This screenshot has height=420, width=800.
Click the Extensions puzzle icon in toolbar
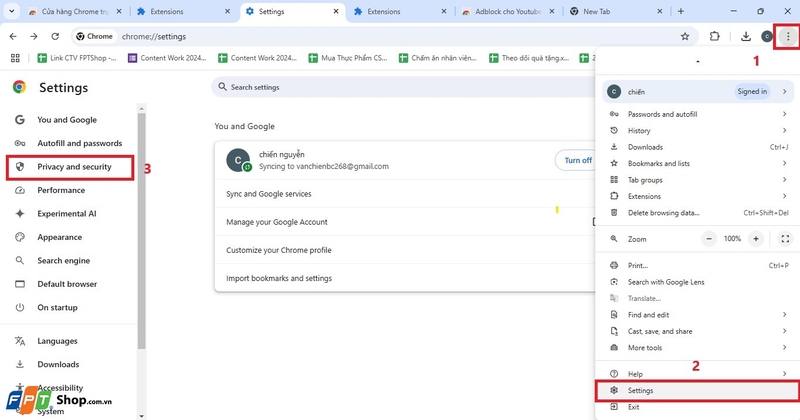click(714, 36)
